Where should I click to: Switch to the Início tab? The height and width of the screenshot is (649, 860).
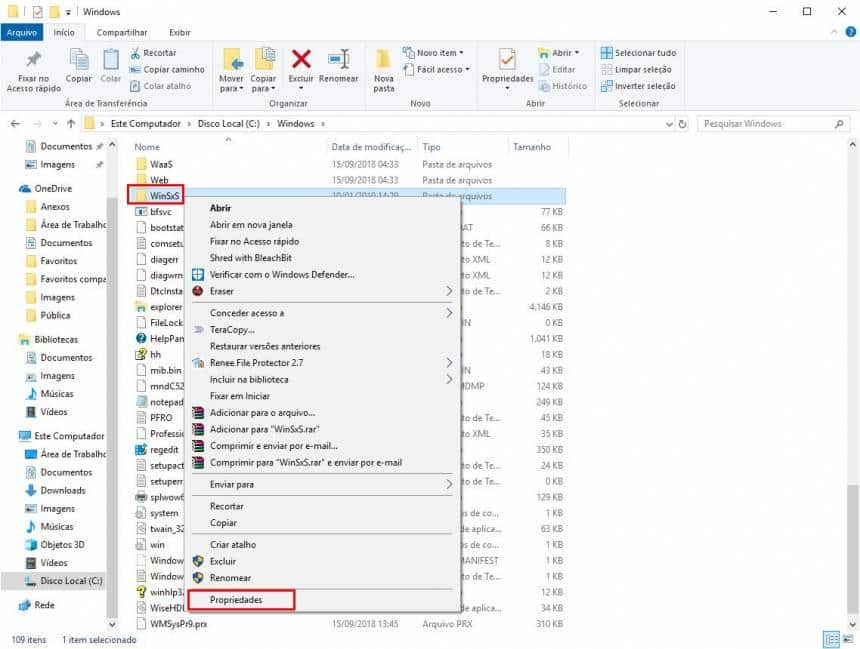(x=64, y=32)
